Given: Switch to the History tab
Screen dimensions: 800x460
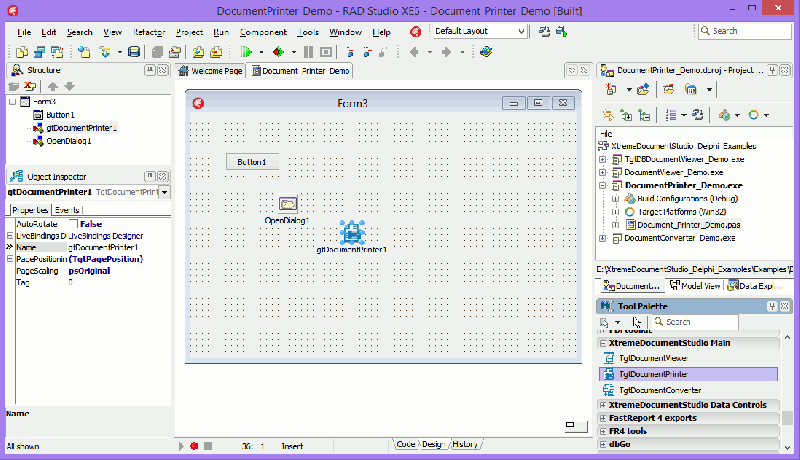Looking at the screenshot, I should pyautogui.click(x=465, y=444).
